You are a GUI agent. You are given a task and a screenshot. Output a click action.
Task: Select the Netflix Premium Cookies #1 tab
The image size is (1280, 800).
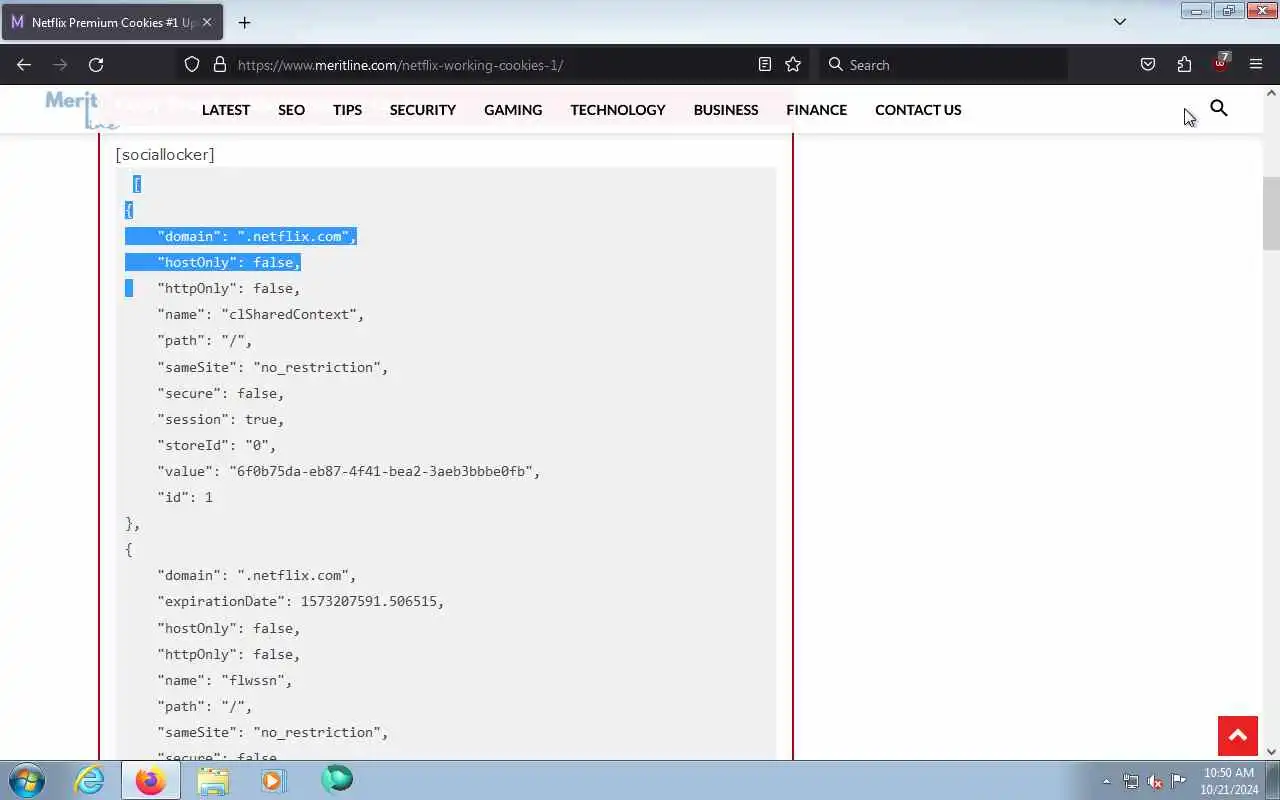[110, 22]
